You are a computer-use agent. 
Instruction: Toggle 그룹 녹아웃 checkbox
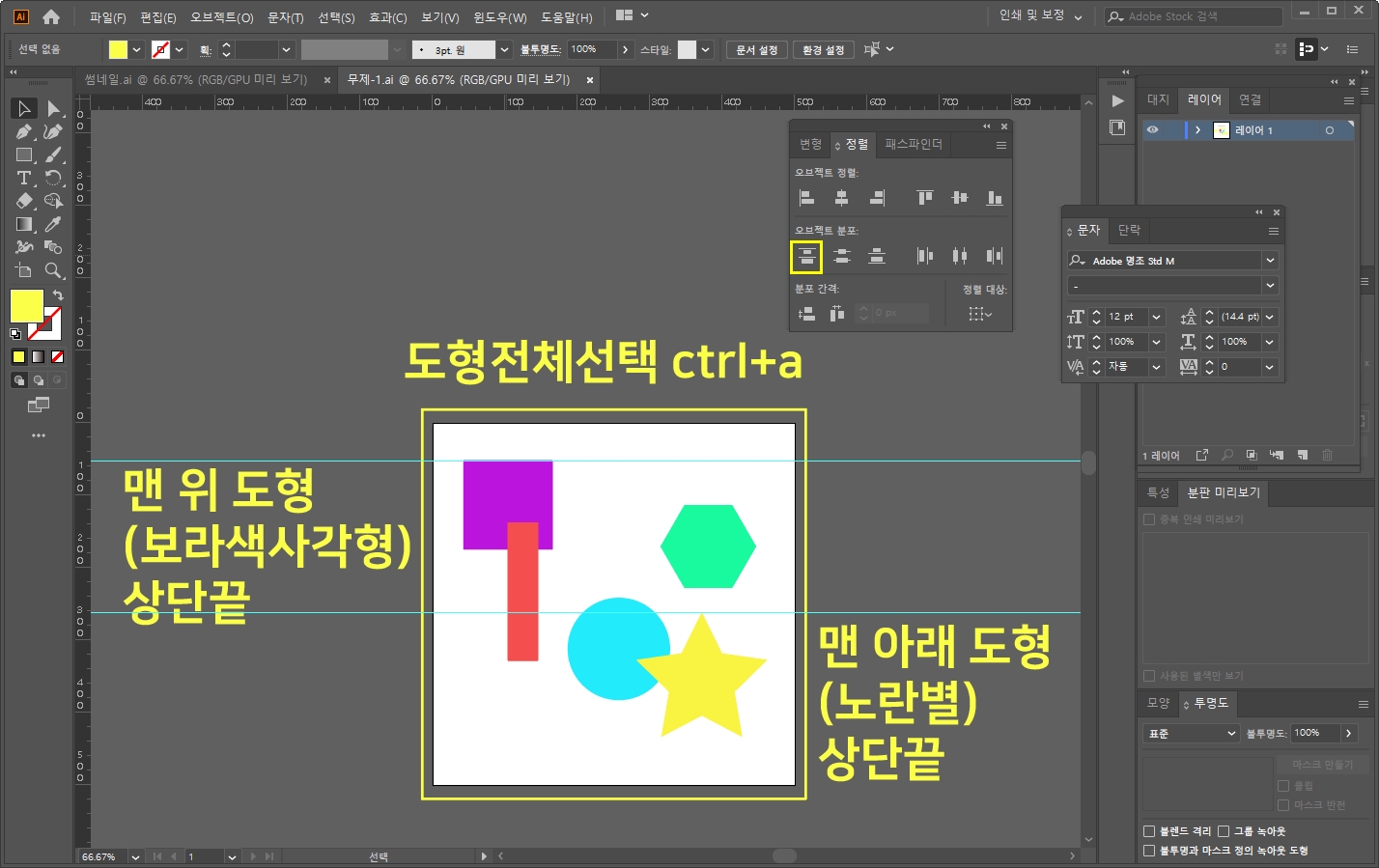[1224, 831]
